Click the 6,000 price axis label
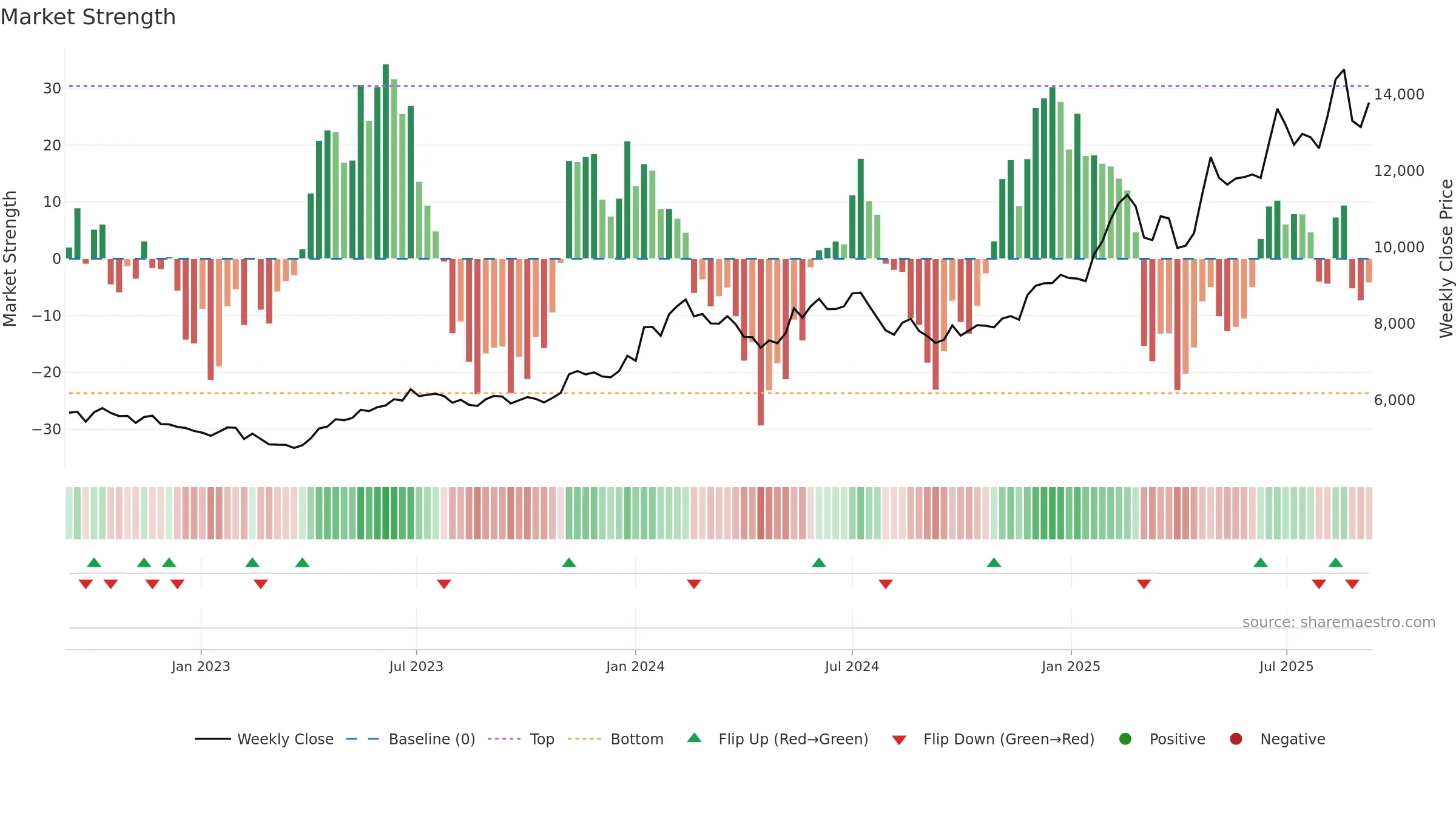Image resolution: width=1456 pixels, height=819 pixels. tap(1394, 400)
